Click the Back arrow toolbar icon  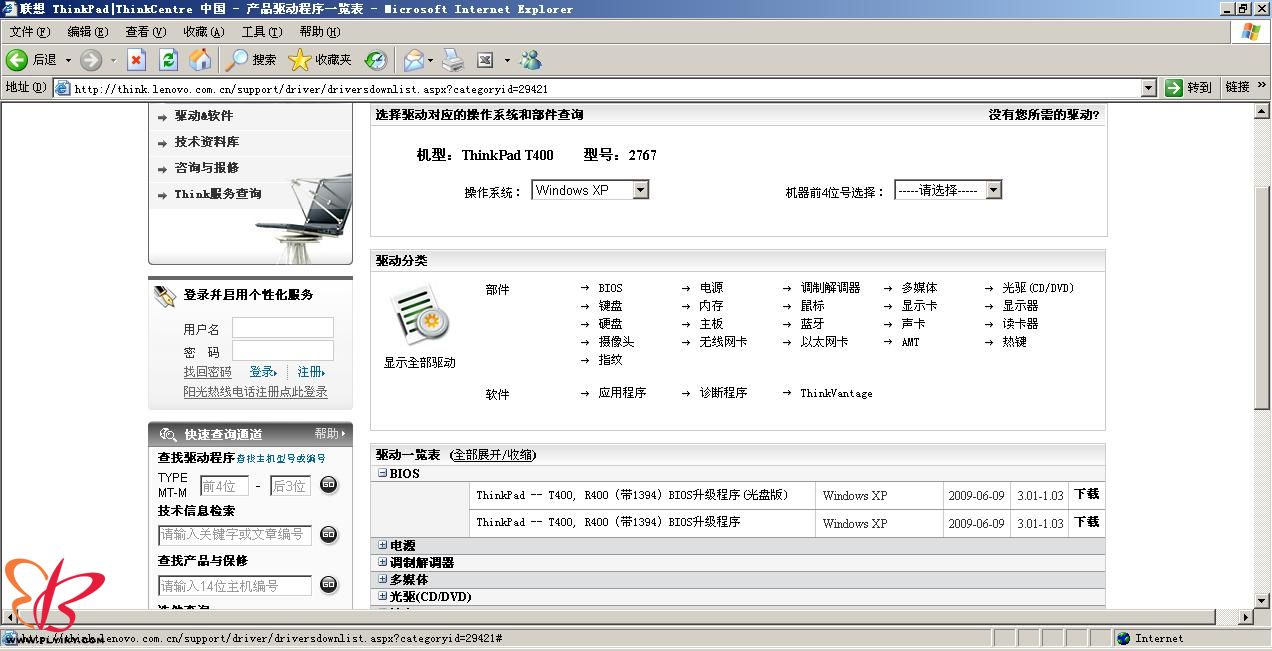[x=17, y=60]
